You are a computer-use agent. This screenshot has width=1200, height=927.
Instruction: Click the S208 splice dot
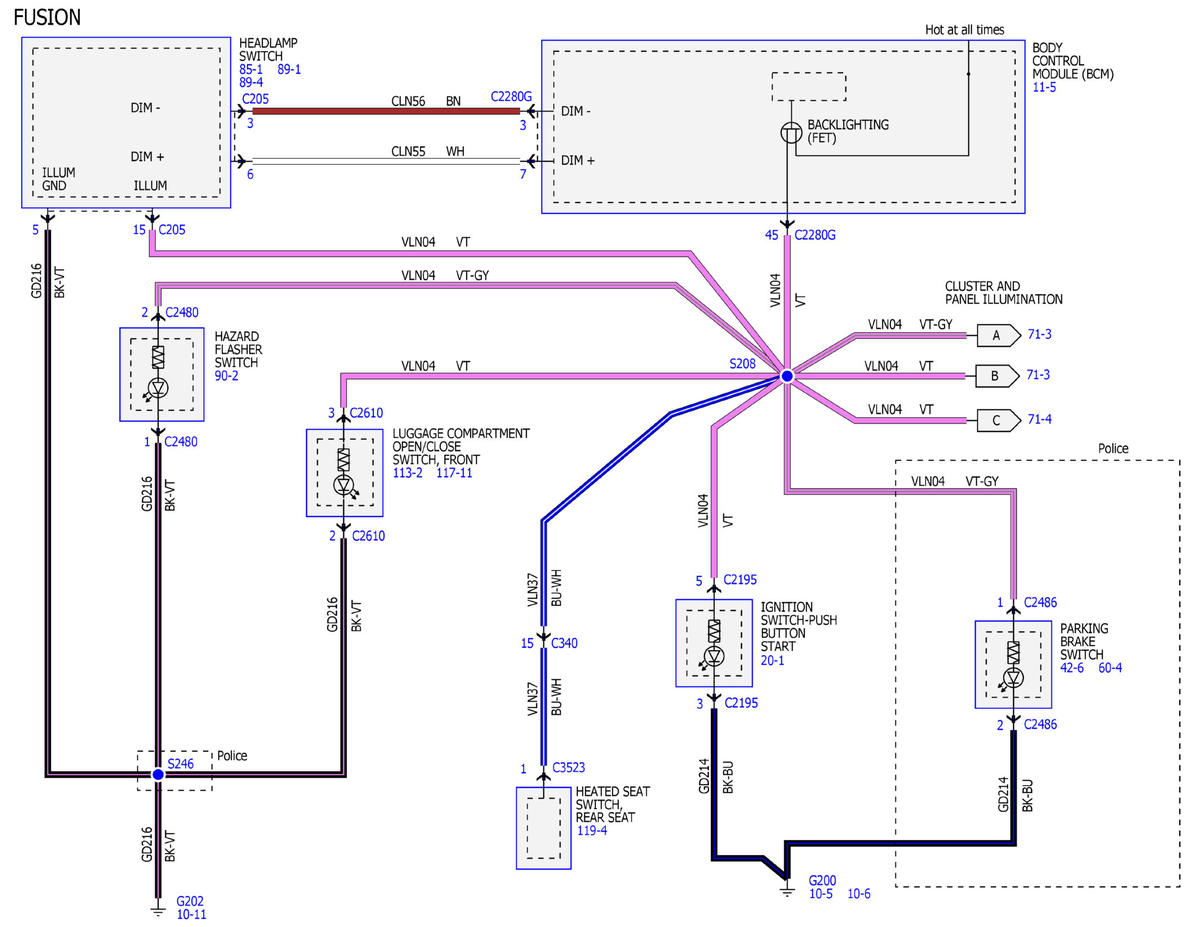787,376
